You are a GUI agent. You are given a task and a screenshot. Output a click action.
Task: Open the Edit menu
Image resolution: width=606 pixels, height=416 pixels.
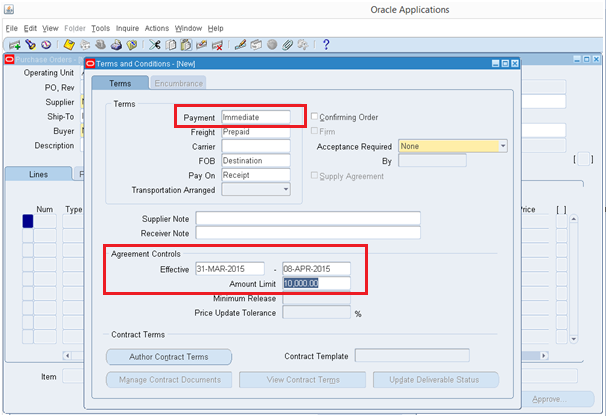click(30, 28)
